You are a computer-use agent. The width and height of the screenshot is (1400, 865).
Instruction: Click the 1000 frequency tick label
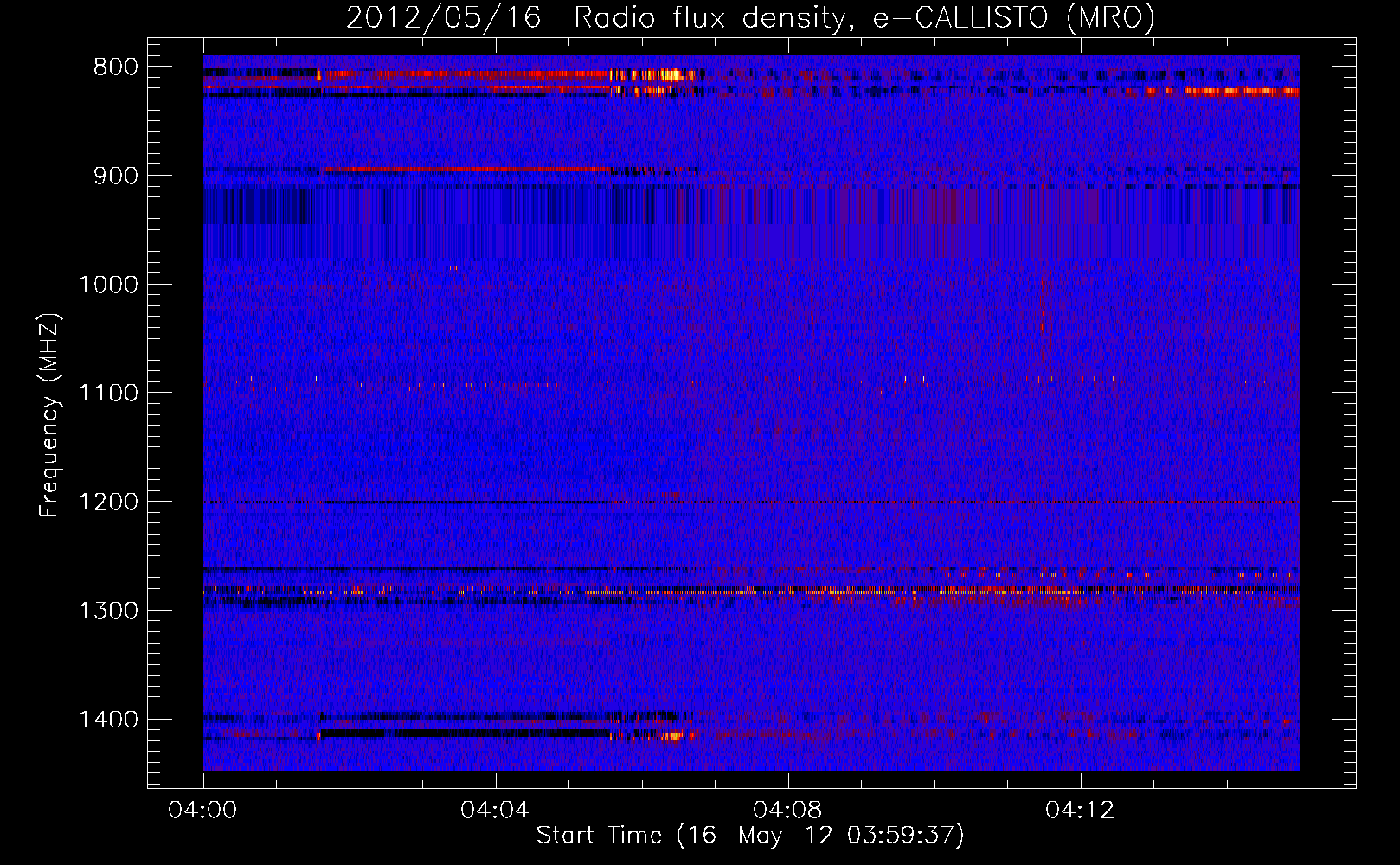[108, 285]
